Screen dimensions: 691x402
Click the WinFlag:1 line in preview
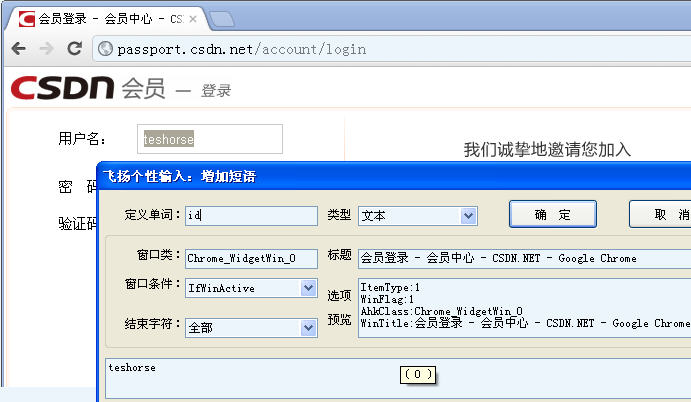click(x=387, y=299)
